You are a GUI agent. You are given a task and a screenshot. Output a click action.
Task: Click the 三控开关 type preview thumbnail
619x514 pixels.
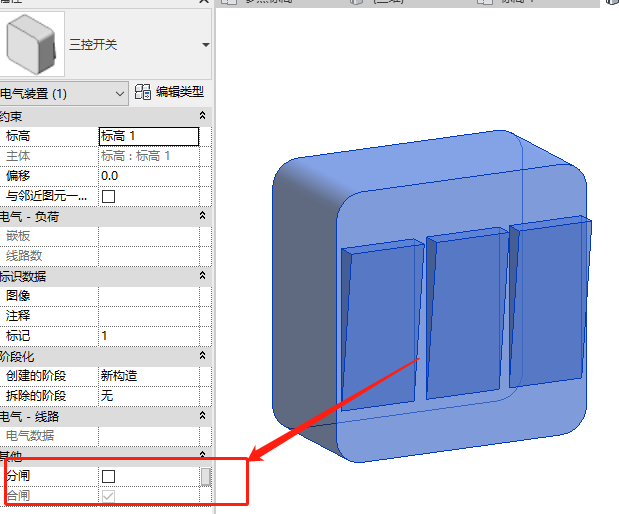pyautogui.click(x=32, y=44)
